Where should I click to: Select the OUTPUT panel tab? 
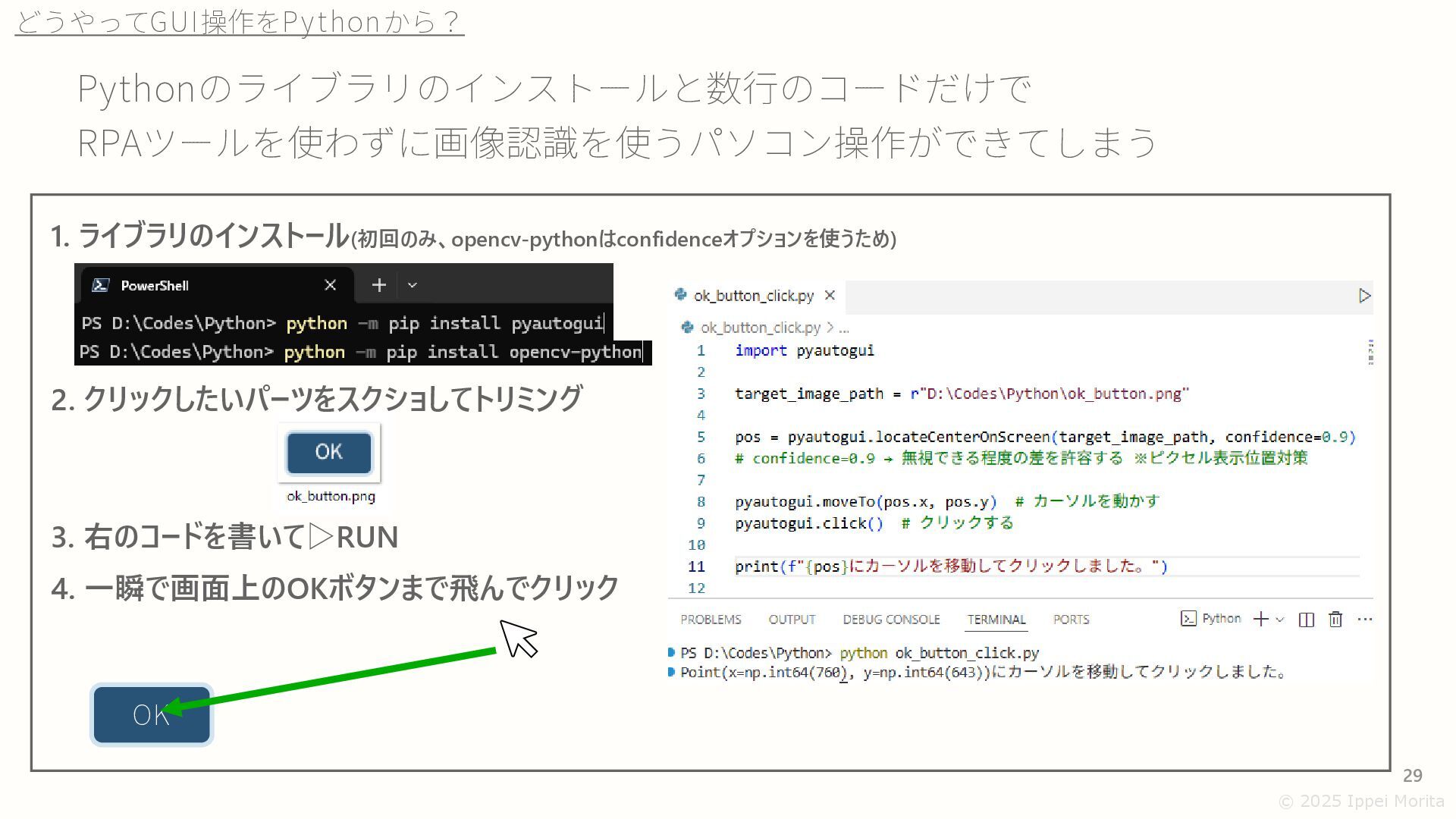pyautogui.click(x=792, y=620)
